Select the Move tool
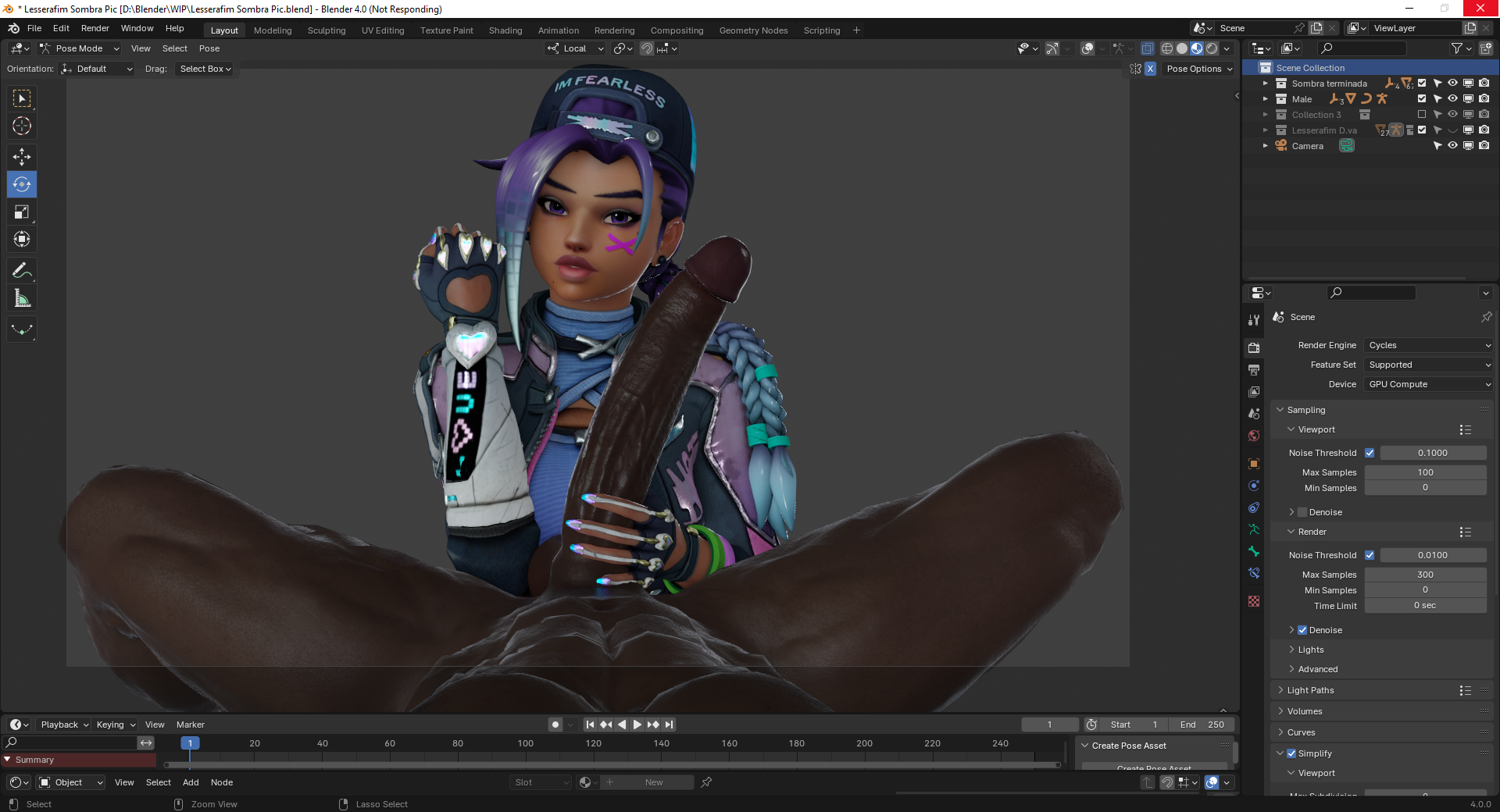This screenshot has width=1500, height=812. point(22,157)
